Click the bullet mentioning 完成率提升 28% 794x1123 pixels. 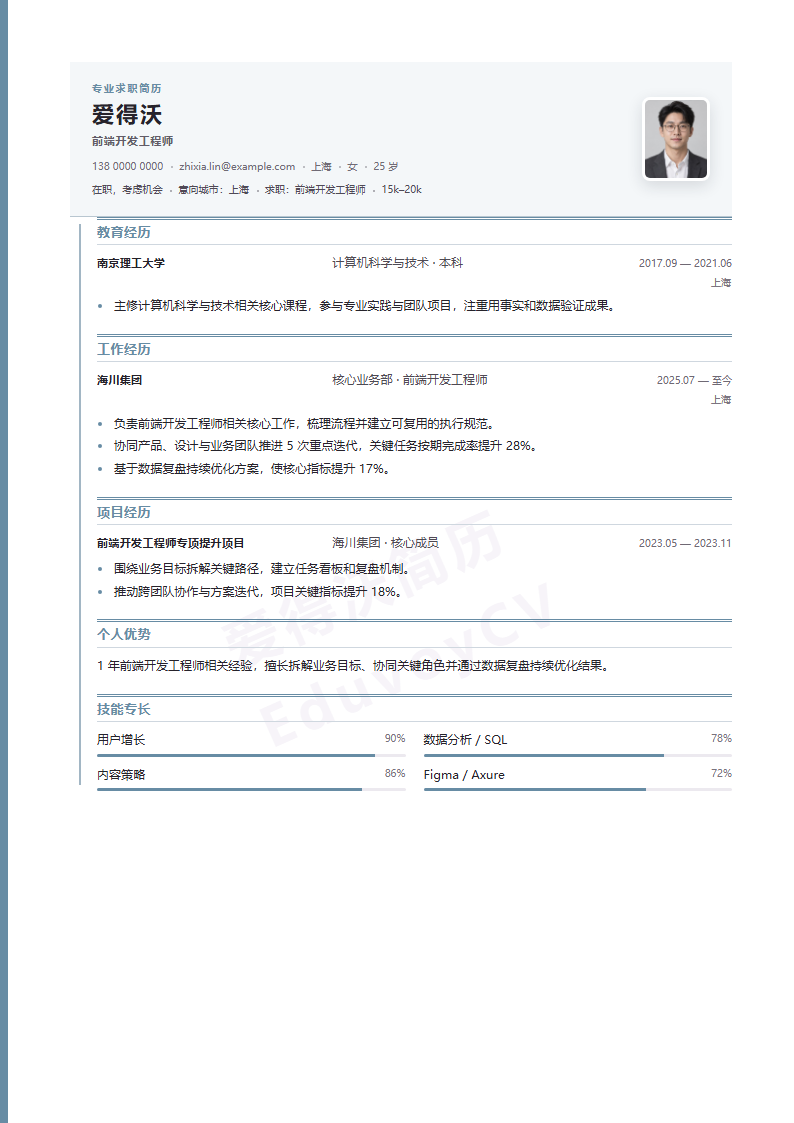pos(325,446)
